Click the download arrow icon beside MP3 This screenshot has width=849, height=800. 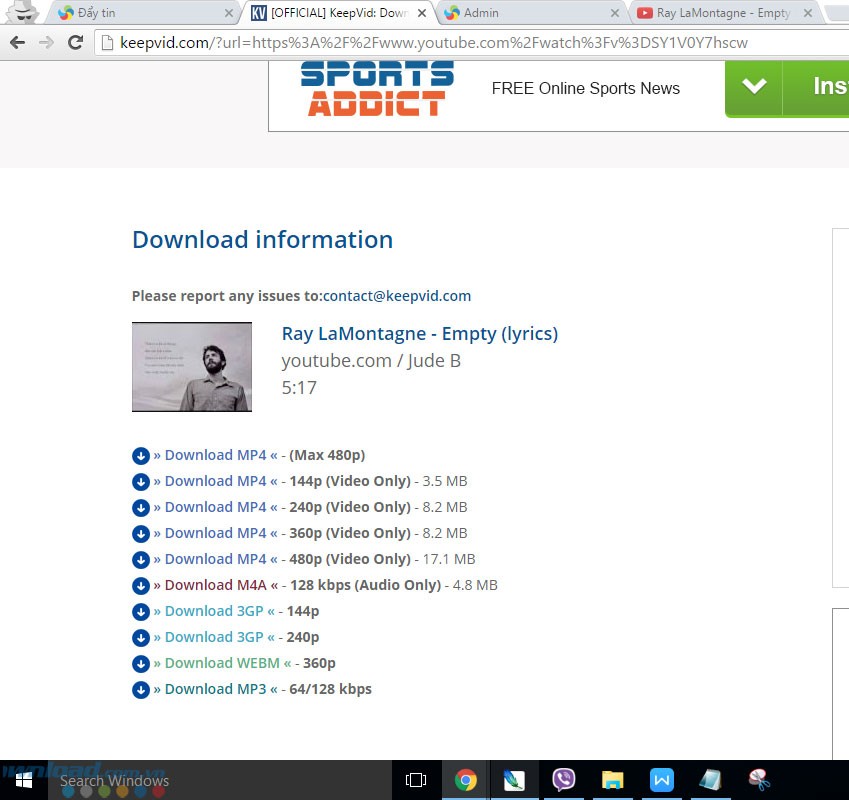(141, 689)
